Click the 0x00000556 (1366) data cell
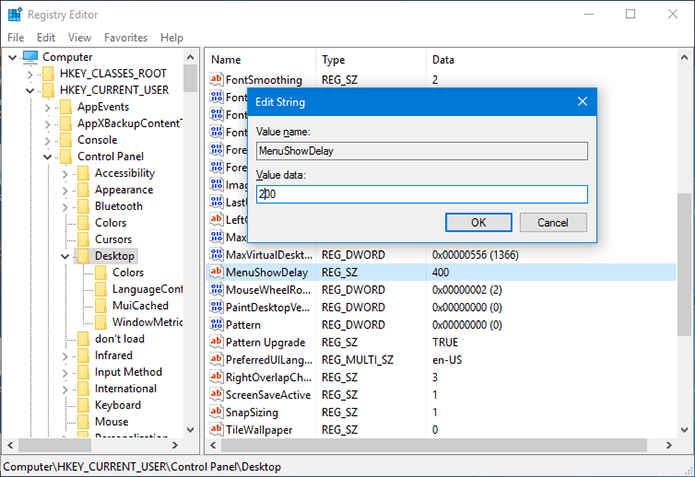 click(475, 255)
